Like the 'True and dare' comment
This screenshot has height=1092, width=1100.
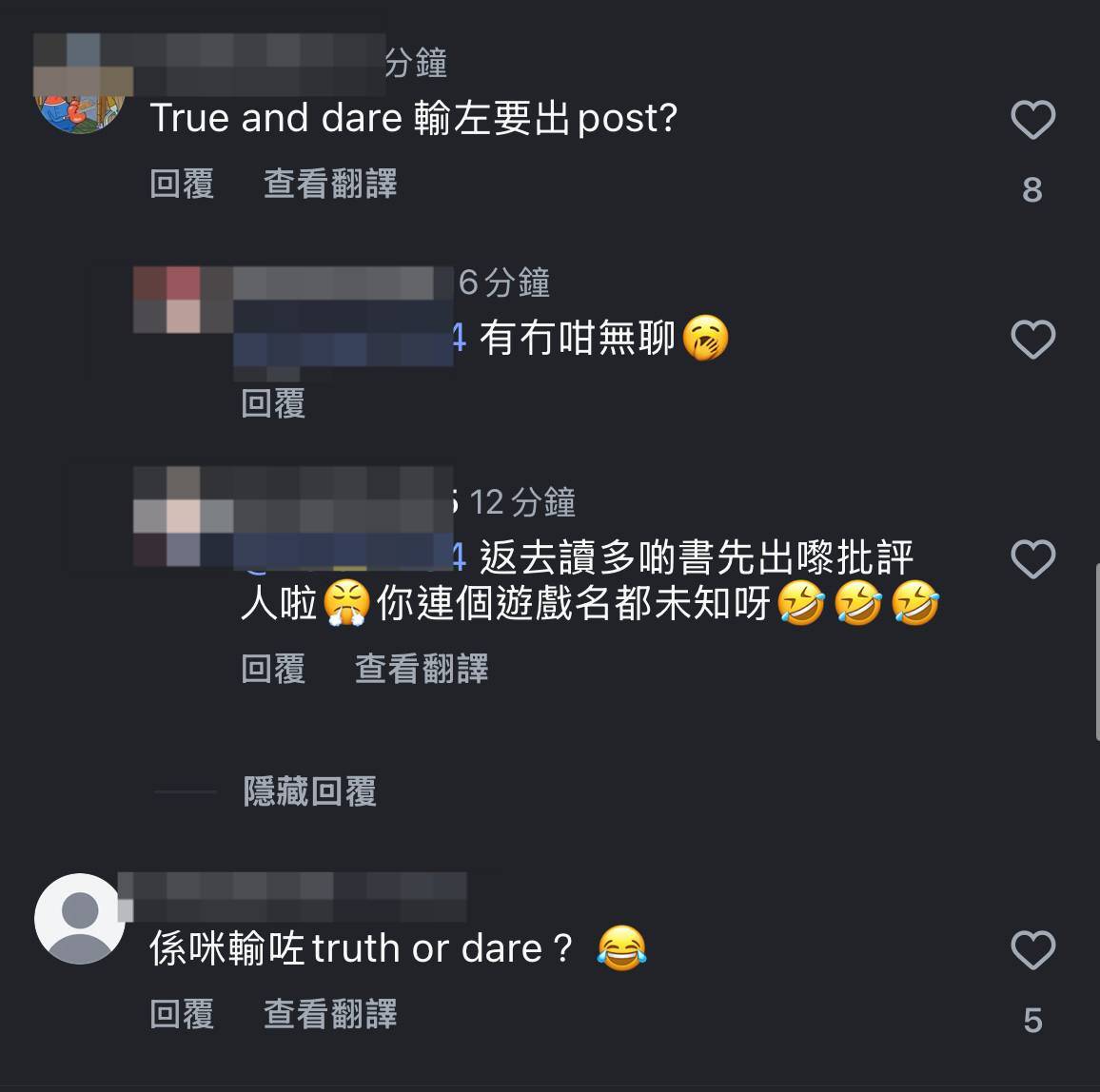coord(1032,119)
